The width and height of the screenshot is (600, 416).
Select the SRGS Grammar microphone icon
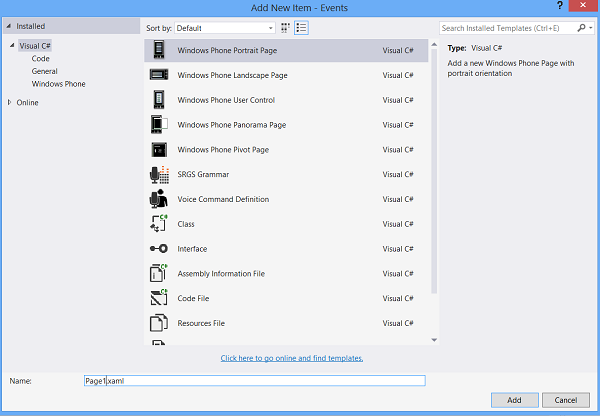[x=159, y=175]
